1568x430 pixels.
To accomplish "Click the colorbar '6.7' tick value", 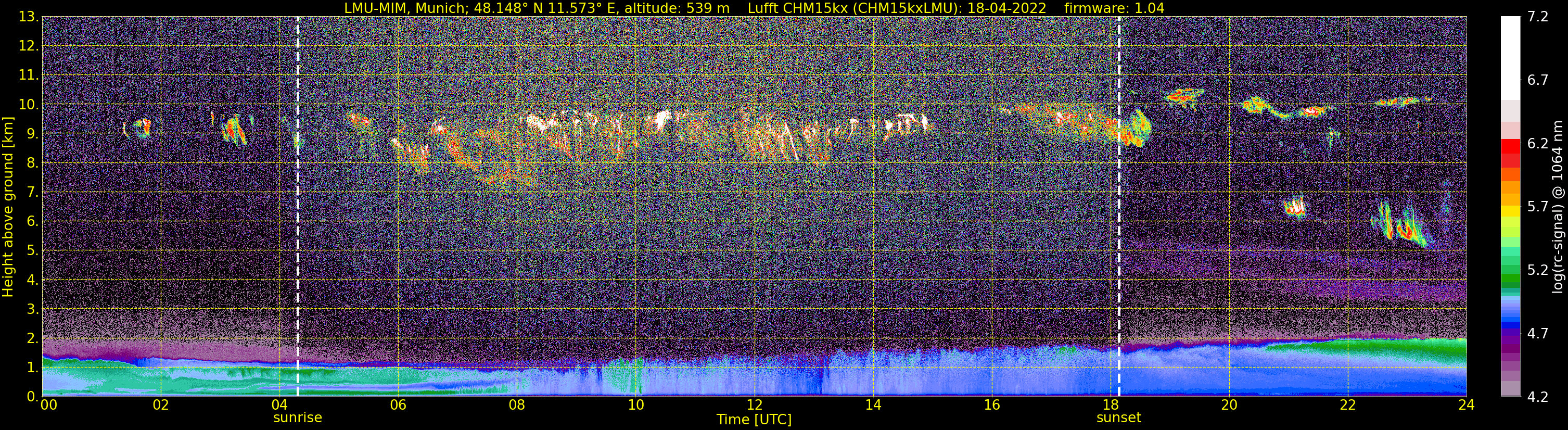I will click(1538, 80).
